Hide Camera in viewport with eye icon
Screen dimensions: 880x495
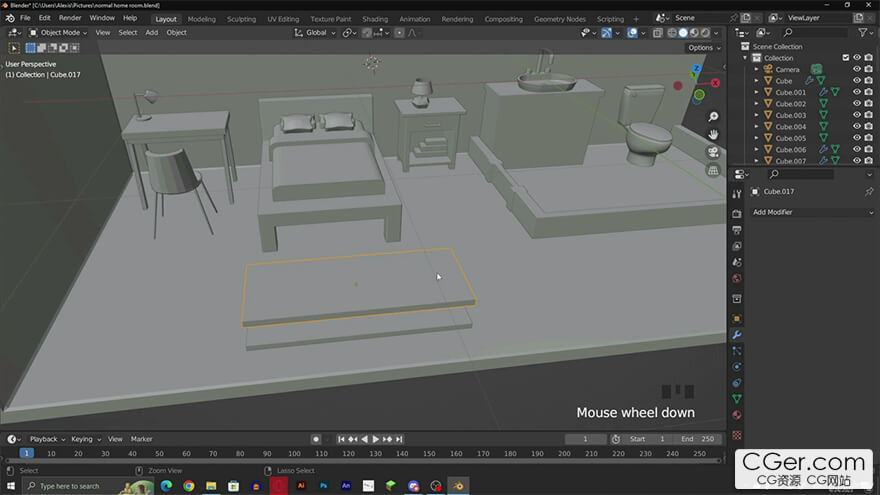[857, 69]
